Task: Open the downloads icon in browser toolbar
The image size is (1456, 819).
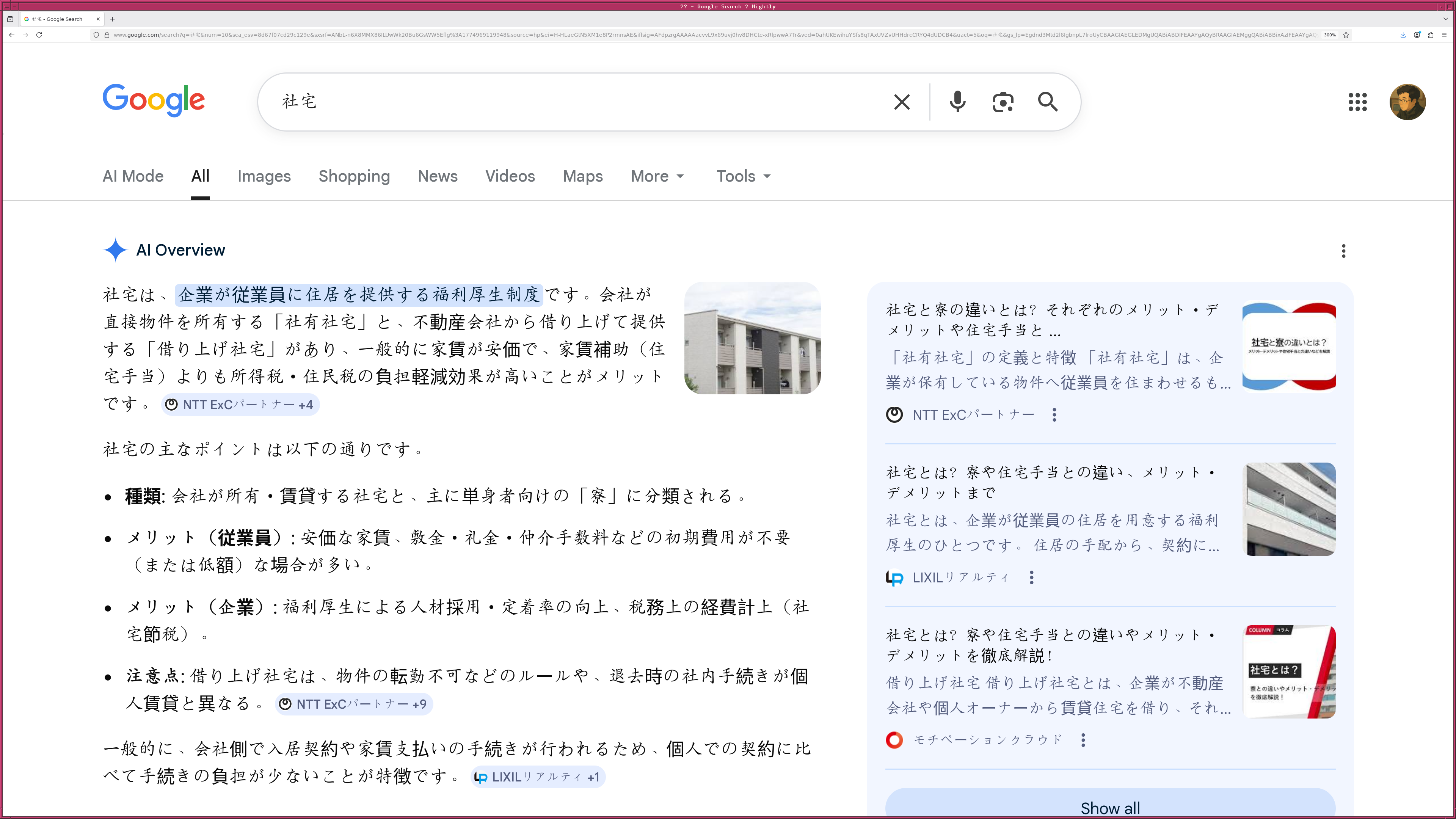Action: [1402, 35]
